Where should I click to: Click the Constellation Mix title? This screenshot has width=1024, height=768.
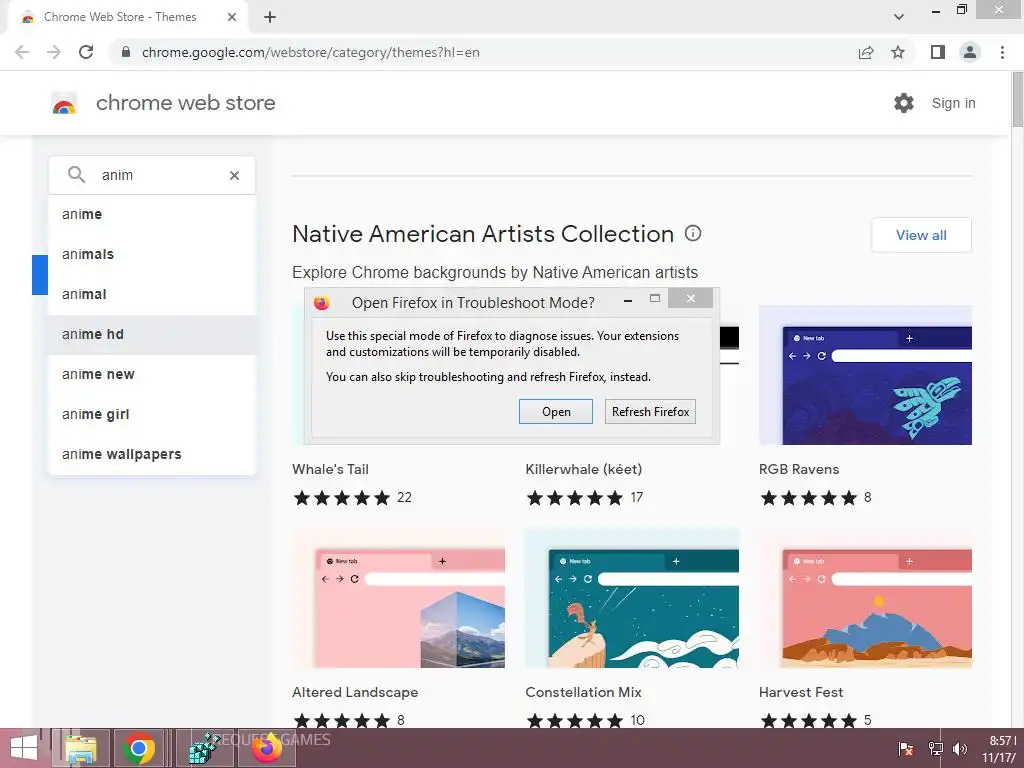(x=584, y=692)
